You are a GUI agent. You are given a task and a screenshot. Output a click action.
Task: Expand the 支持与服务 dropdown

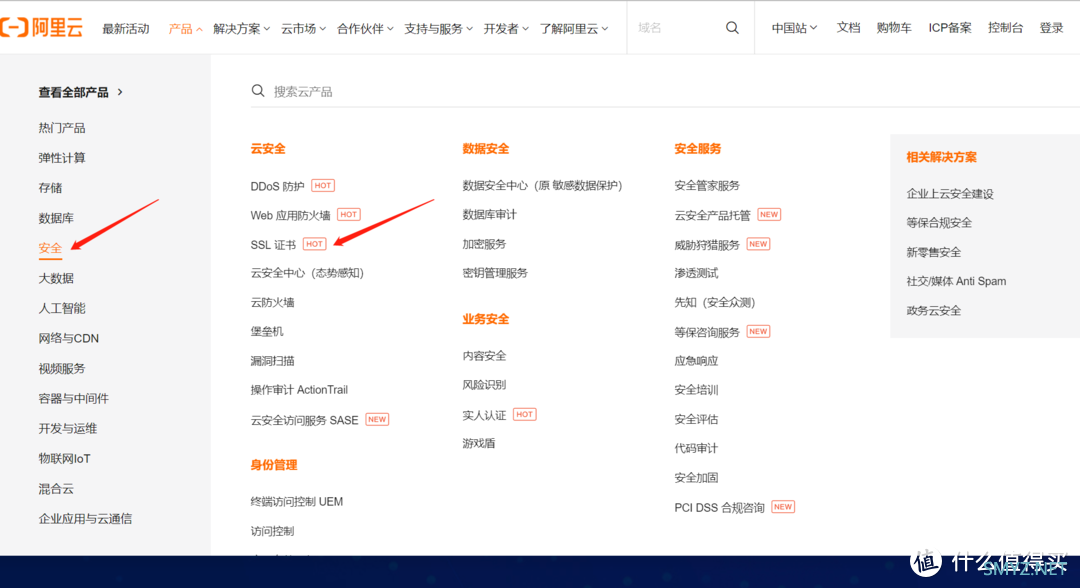click(438, 28)
